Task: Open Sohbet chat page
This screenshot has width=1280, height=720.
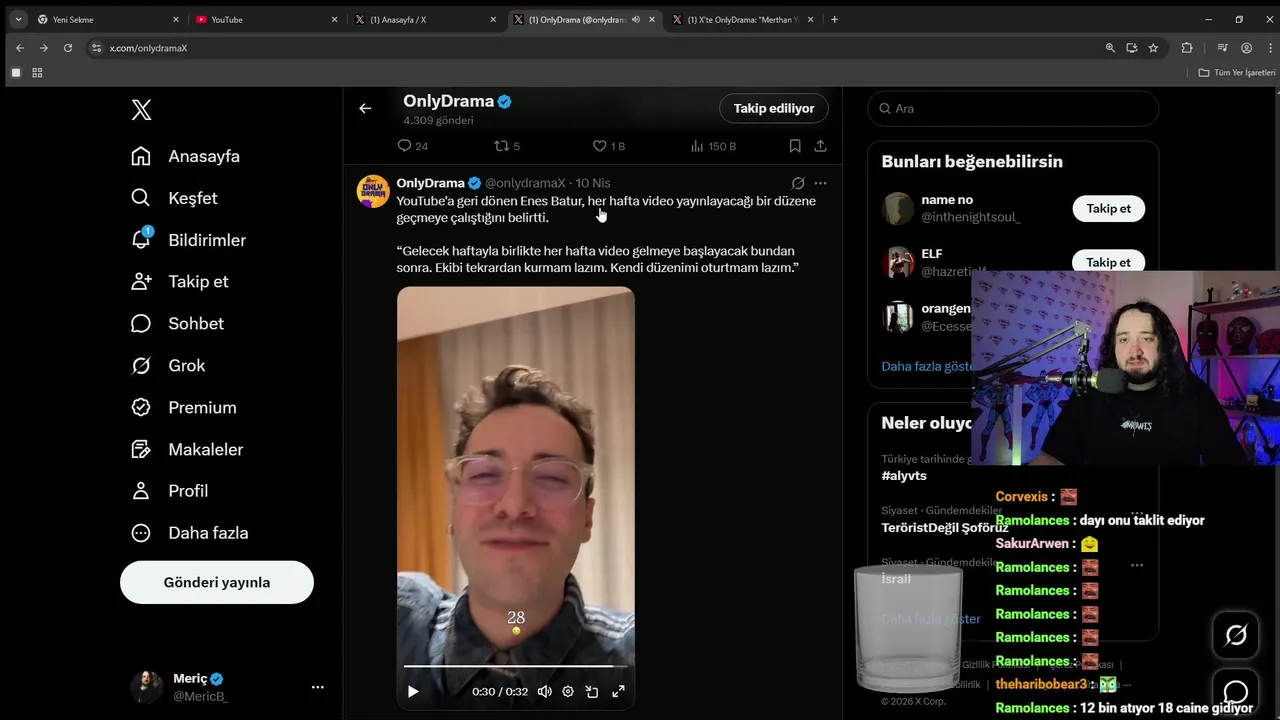Action: 177,323
